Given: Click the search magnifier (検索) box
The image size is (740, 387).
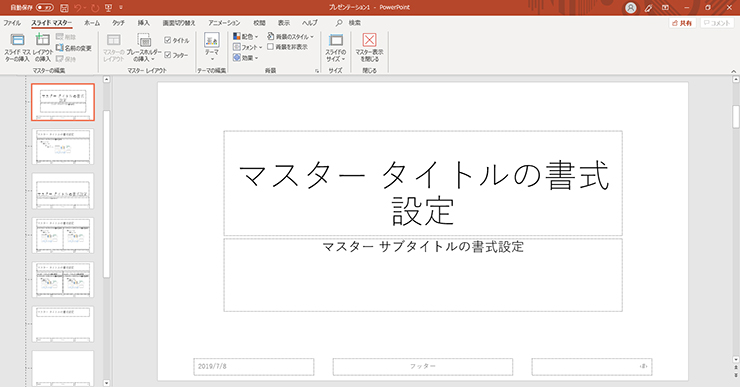Looking at the screenshot, I should tap(348, 23).
